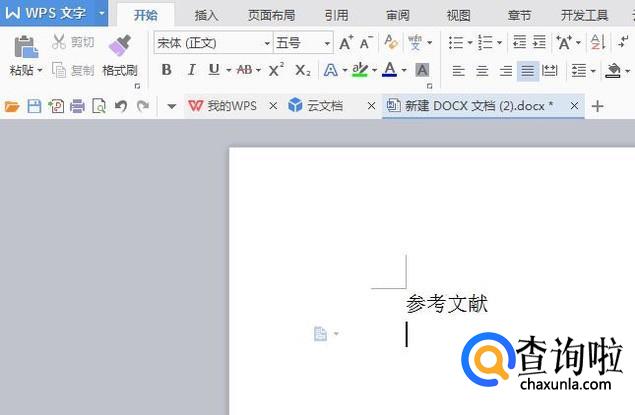The width and height of the screenshot is (635, 415).
Task: Click the Redo arrow
Action: (x=143, y=106)
